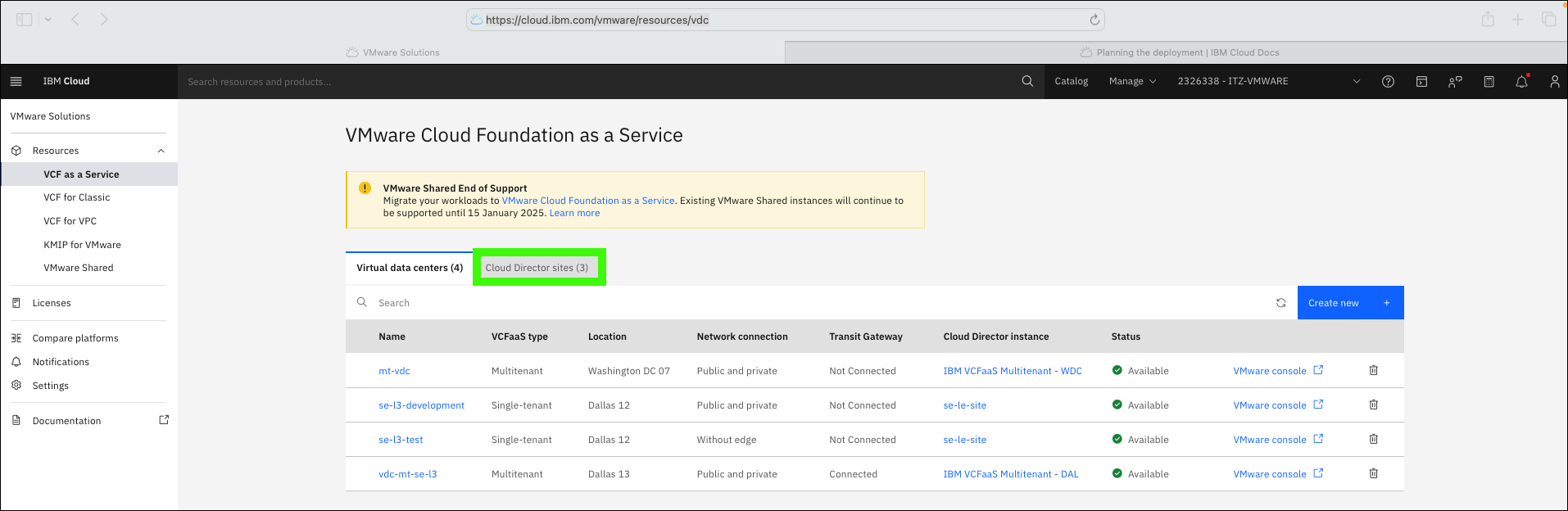The width and height of the screenshot is (1568, 511).
Task: Go forward in browser history
Action: pyautogui.click(x=104, y=19)
